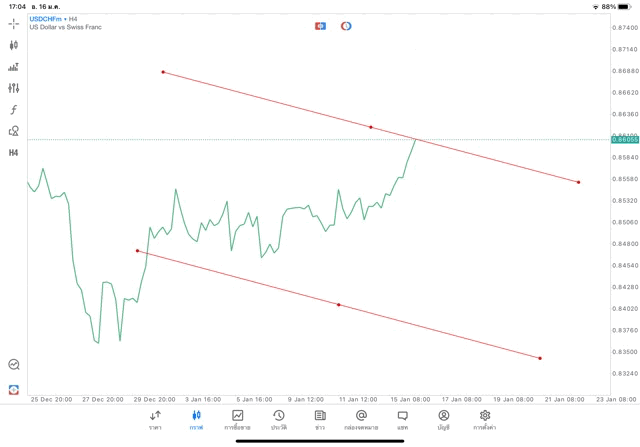Switch to the การซื้อขาย (Trade) tab

pos(238,420)
